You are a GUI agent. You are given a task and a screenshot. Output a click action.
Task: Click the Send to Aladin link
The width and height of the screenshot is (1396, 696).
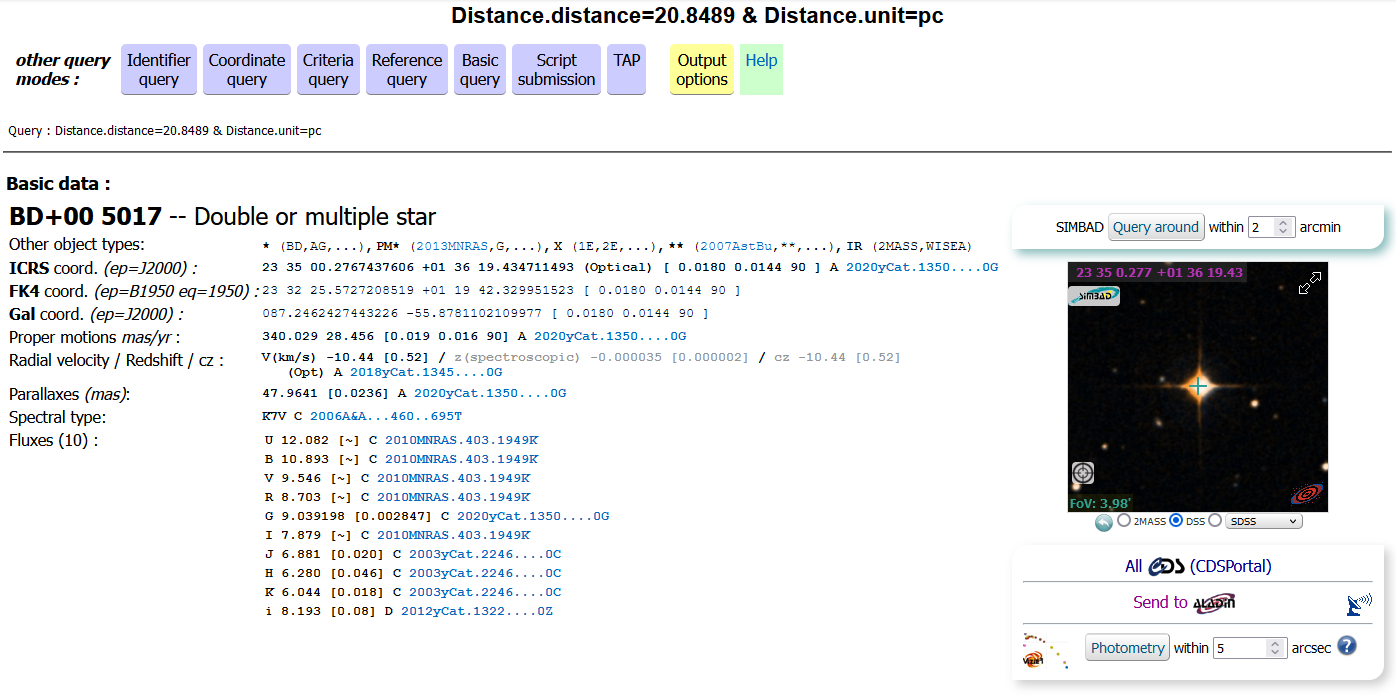pyautogui.click(x=1185, y=602)
